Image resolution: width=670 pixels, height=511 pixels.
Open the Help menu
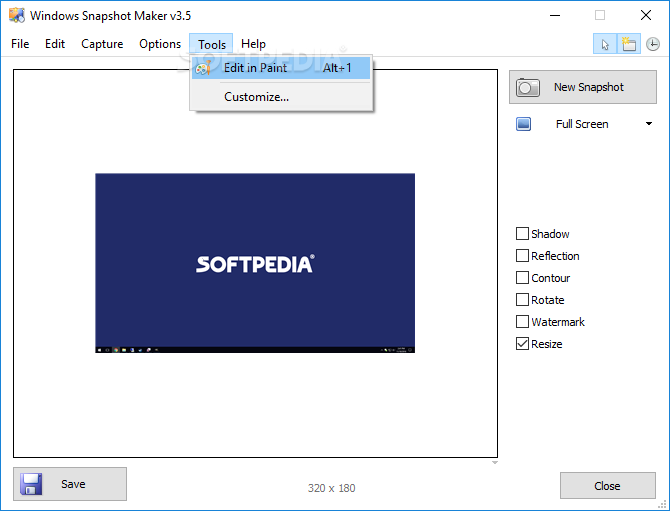(x=253, y=44)
